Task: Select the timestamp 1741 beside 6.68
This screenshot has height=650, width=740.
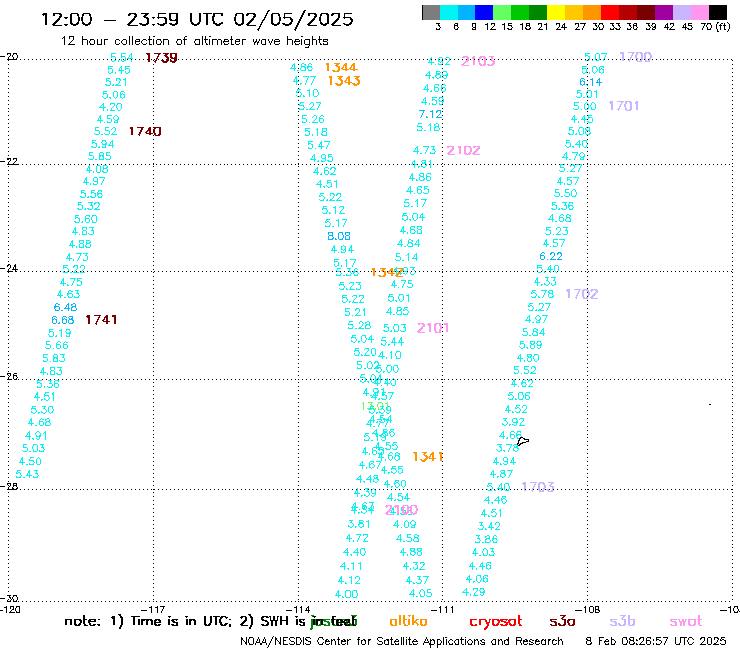Action: tap(101, 320)
